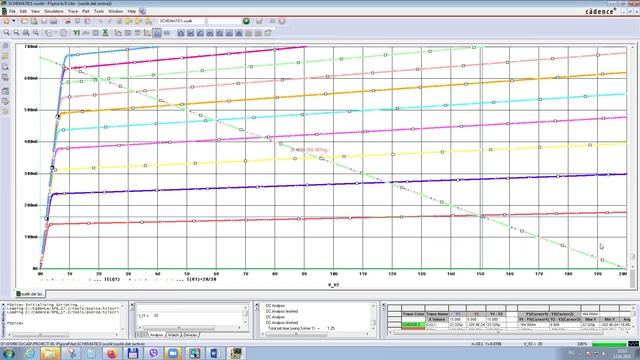The image size is (640, 360).
Task: Click the Zoom Fit icon
Action: click(36, 33)
